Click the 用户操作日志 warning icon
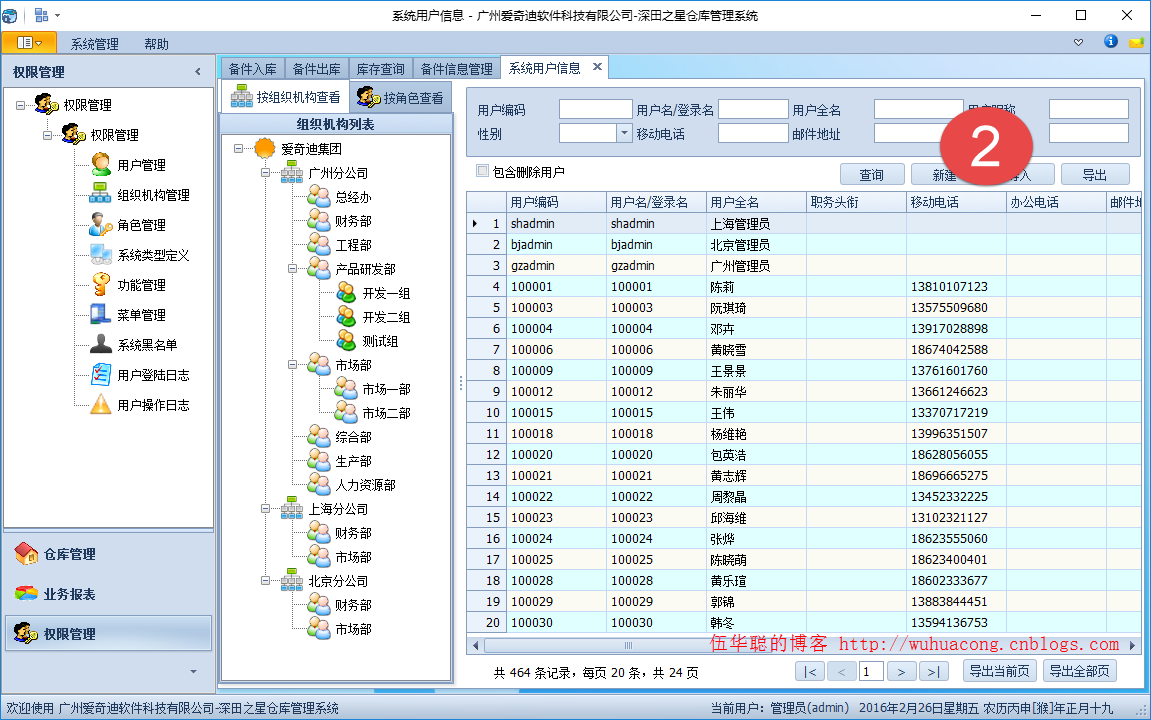The image size is (1151, 720). pyautogui.click(x=101, y=405)
